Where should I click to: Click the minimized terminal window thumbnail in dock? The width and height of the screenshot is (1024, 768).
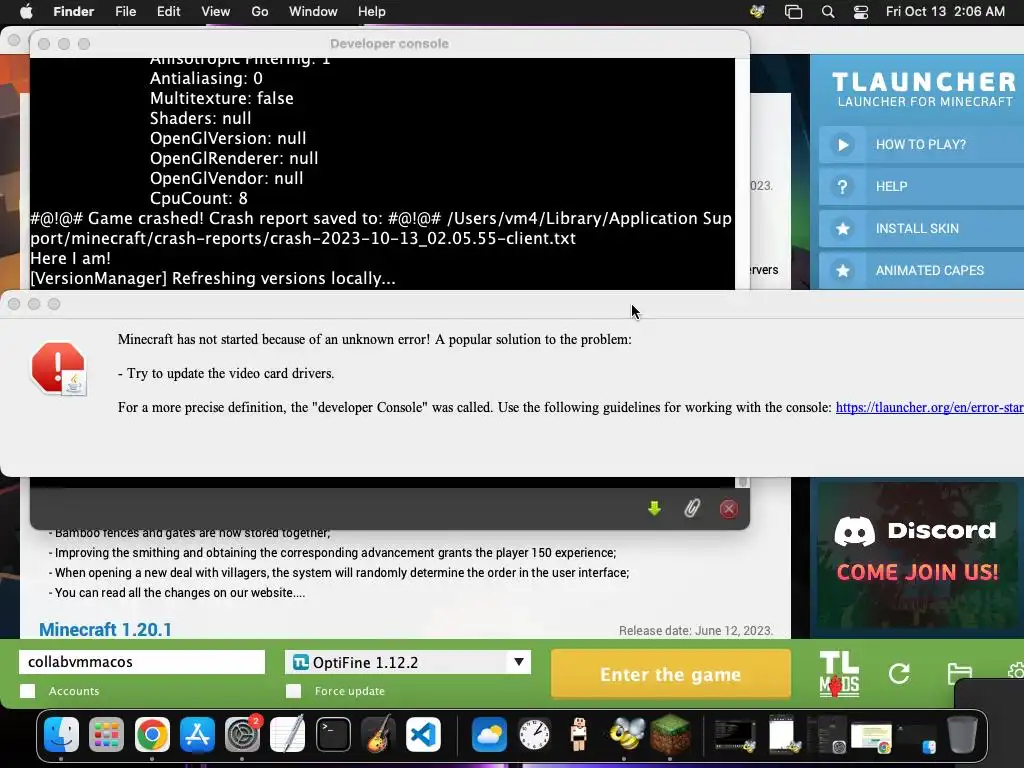click(735, 734)
